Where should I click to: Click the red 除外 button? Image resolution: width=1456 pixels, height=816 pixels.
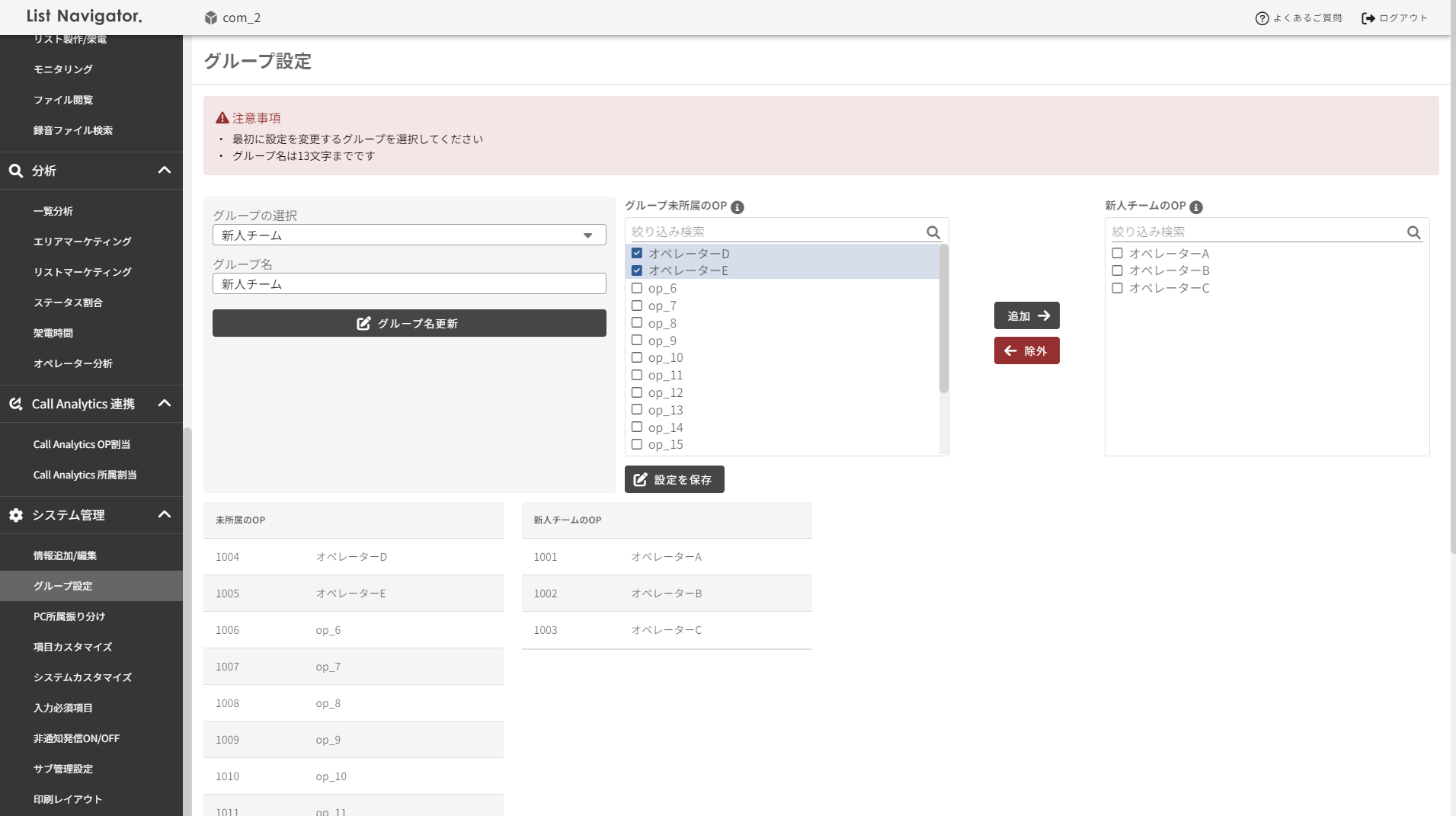point(1027,350)
